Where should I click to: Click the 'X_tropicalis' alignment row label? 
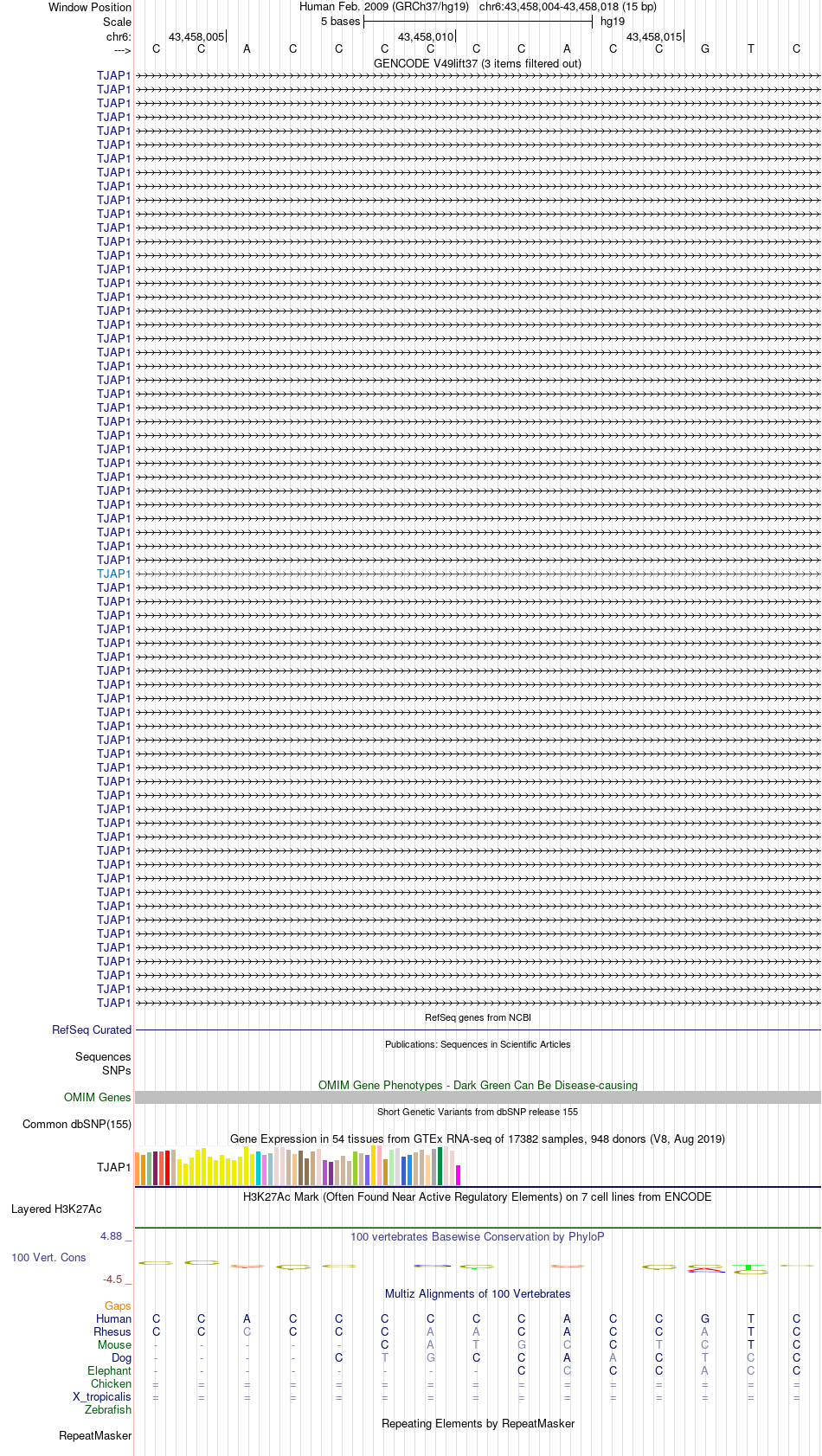[102, 1397]
